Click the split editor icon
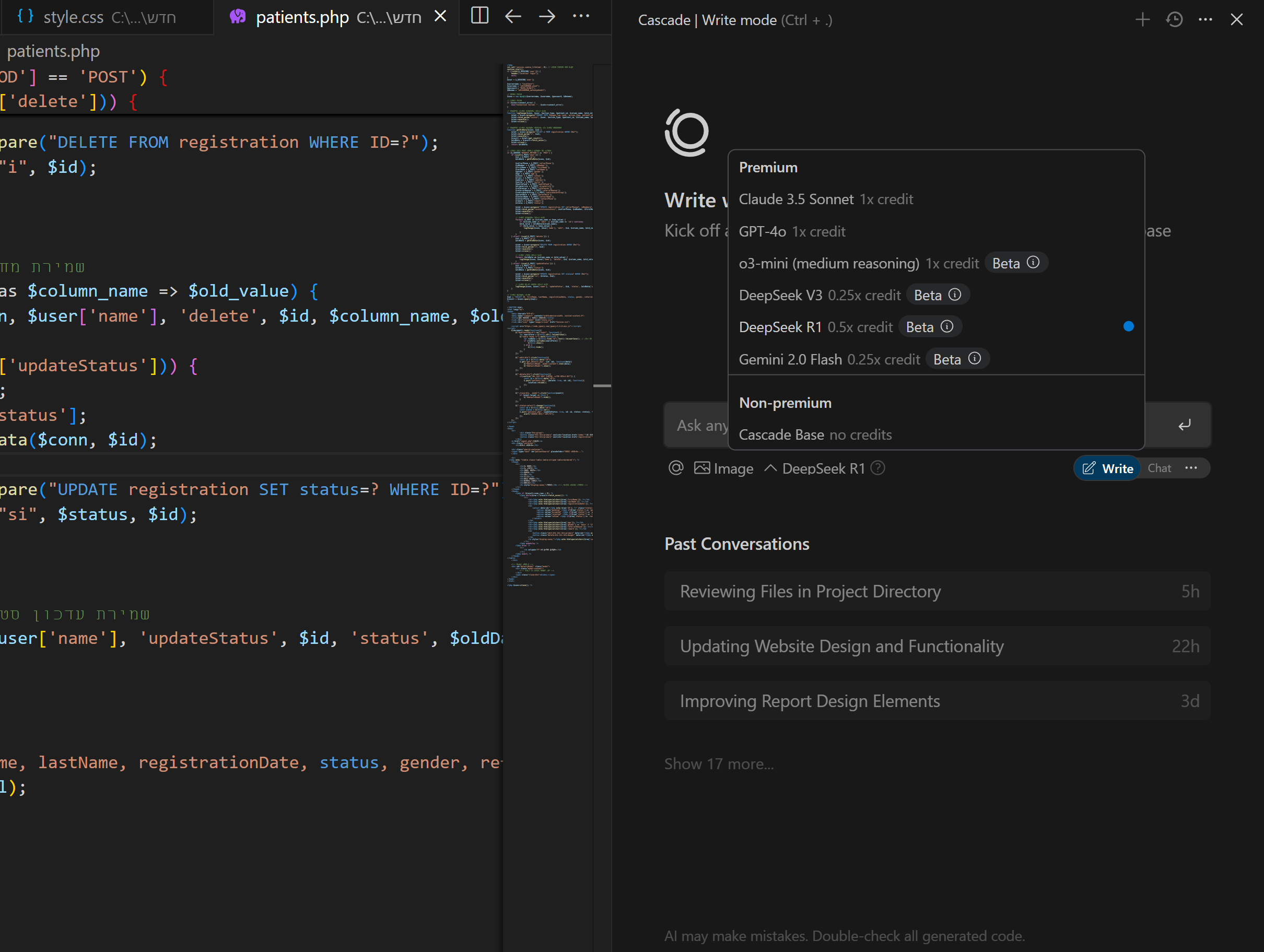The height and width of the screenshot is (952, 1264). [479, 16]
